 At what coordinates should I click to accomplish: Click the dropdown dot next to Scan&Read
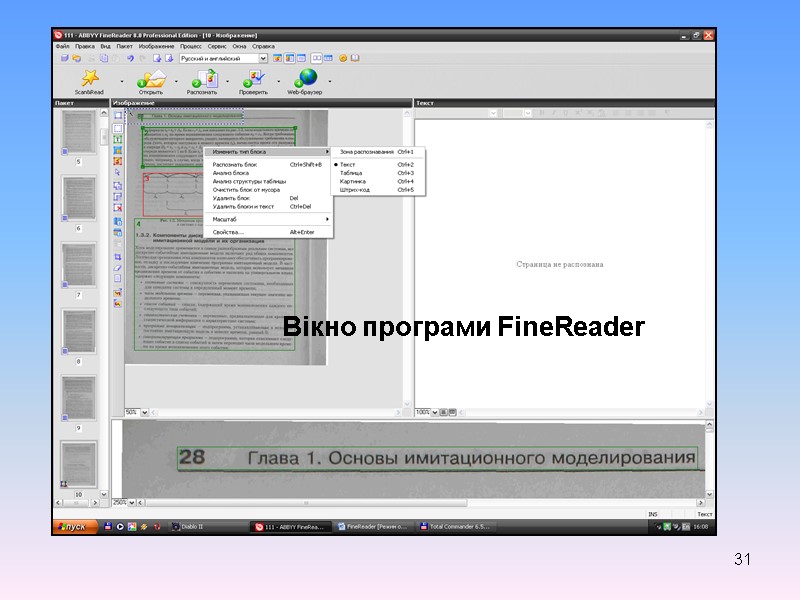click(122, 81)
